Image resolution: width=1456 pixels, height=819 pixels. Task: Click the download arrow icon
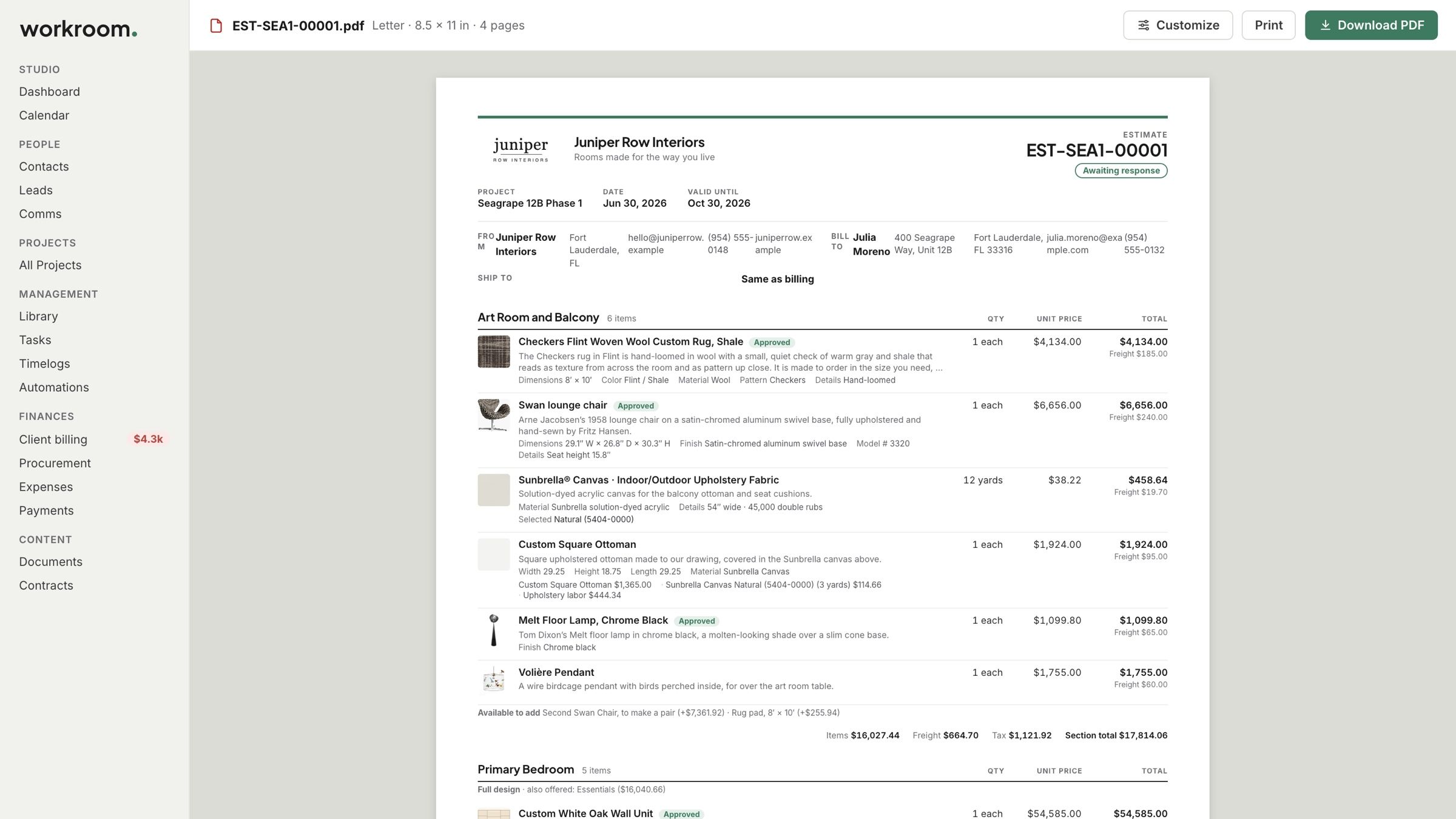[1326, 25]
